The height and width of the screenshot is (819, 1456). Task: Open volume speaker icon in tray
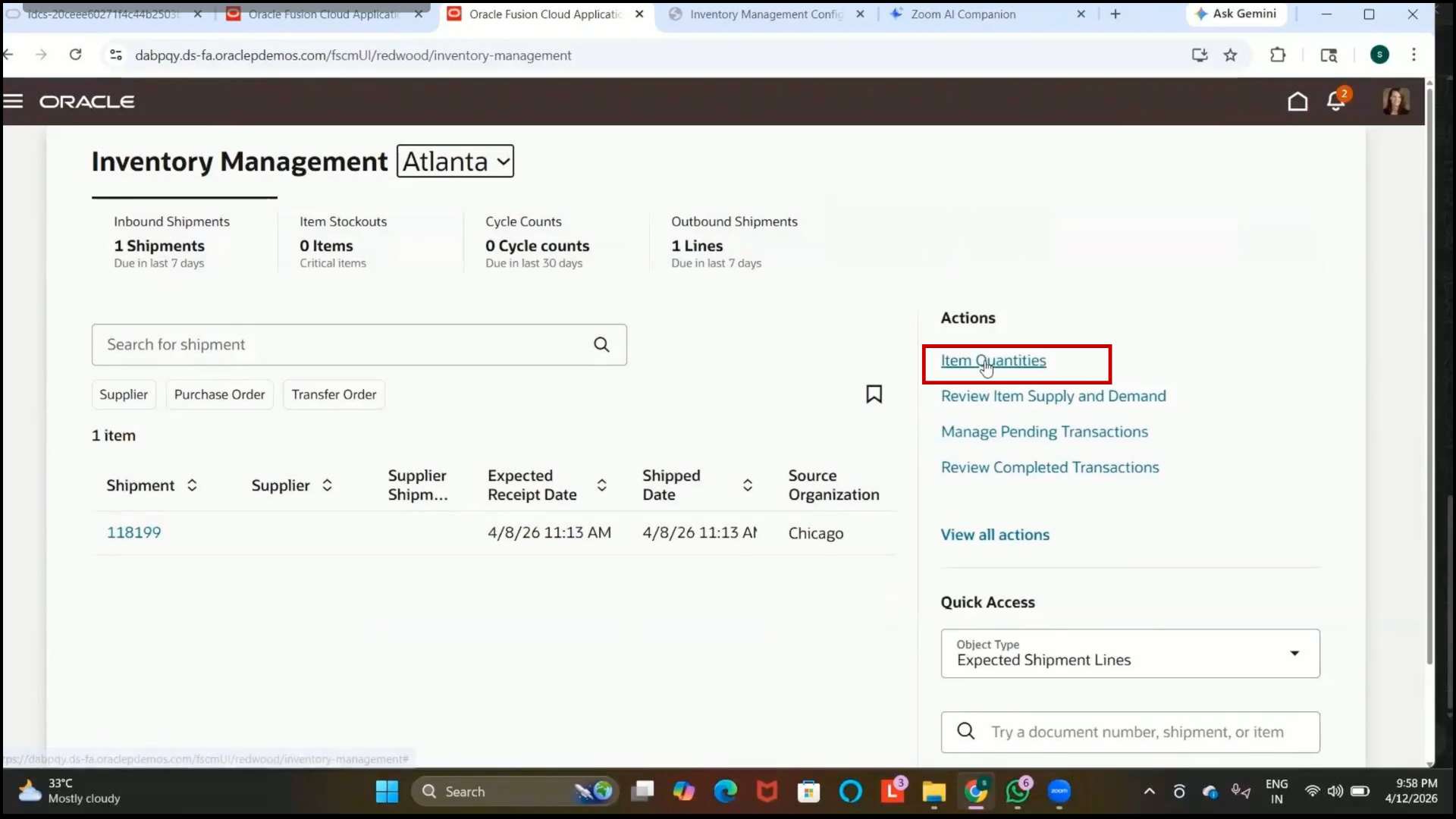(x=1335, y=792)
